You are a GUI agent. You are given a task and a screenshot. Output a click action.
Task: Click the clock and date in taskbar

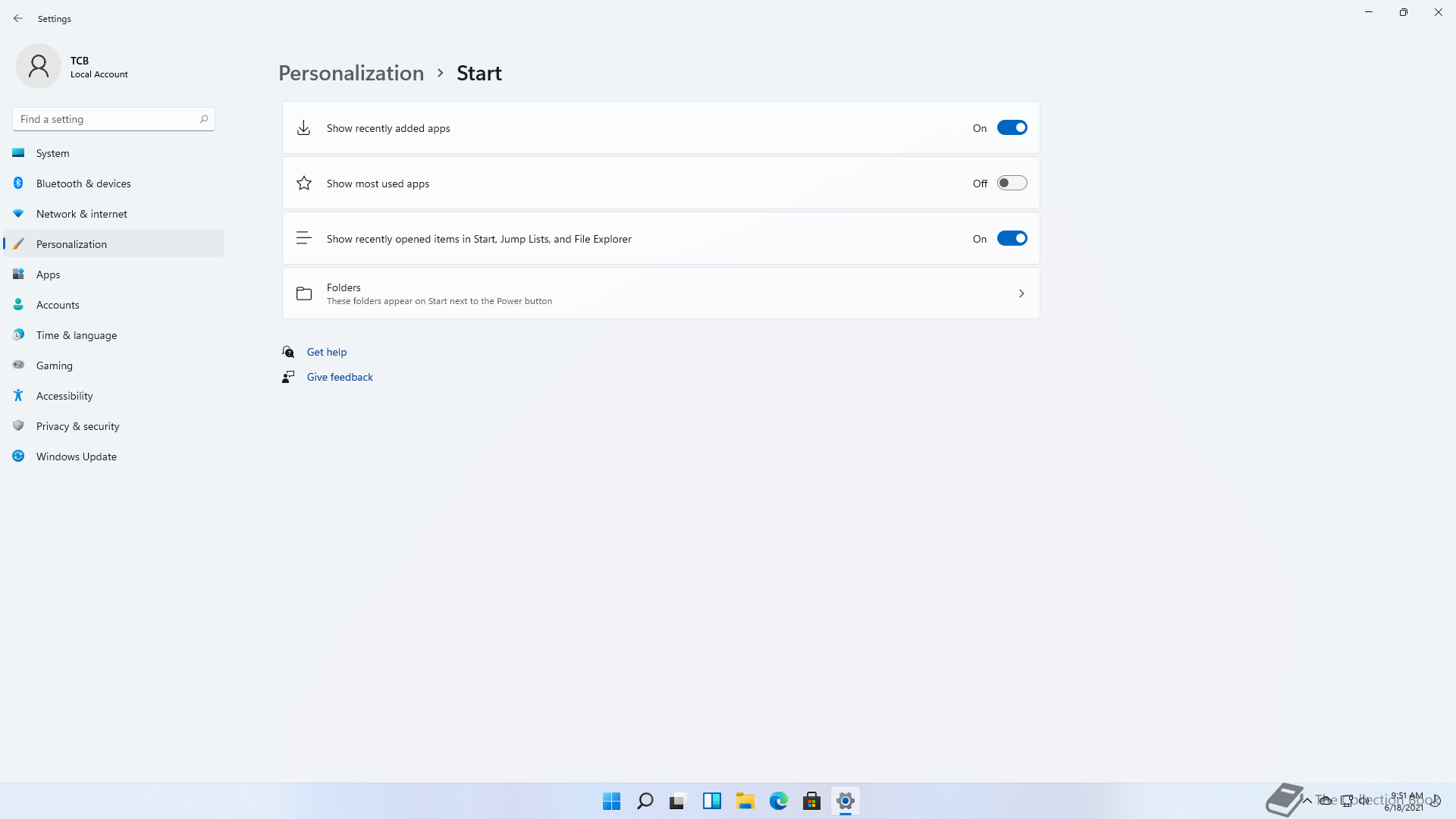(1404, 802)
